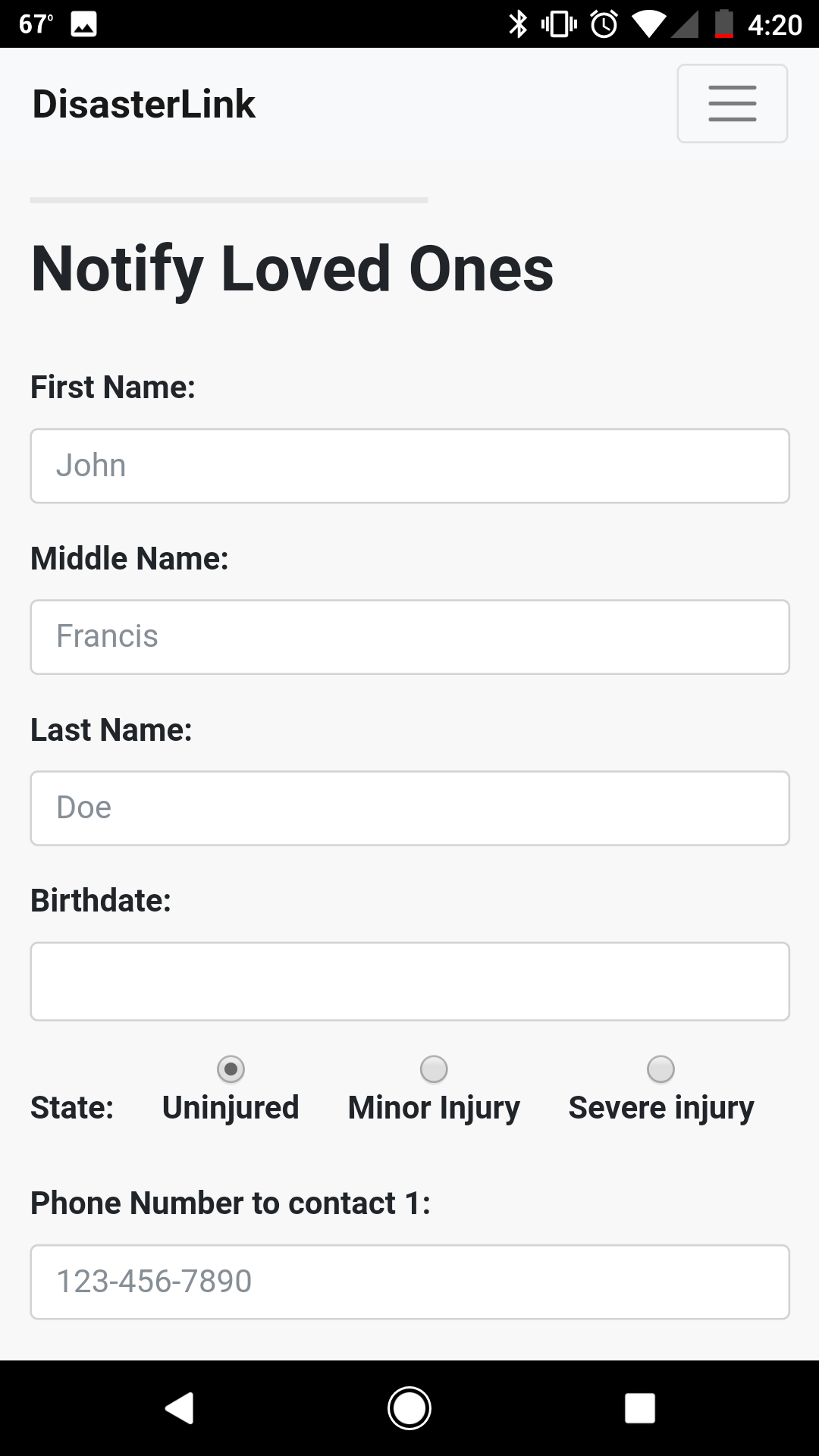The image size is (819, 1456).
Task: Click the Middle Name text field
Action: 409,637
